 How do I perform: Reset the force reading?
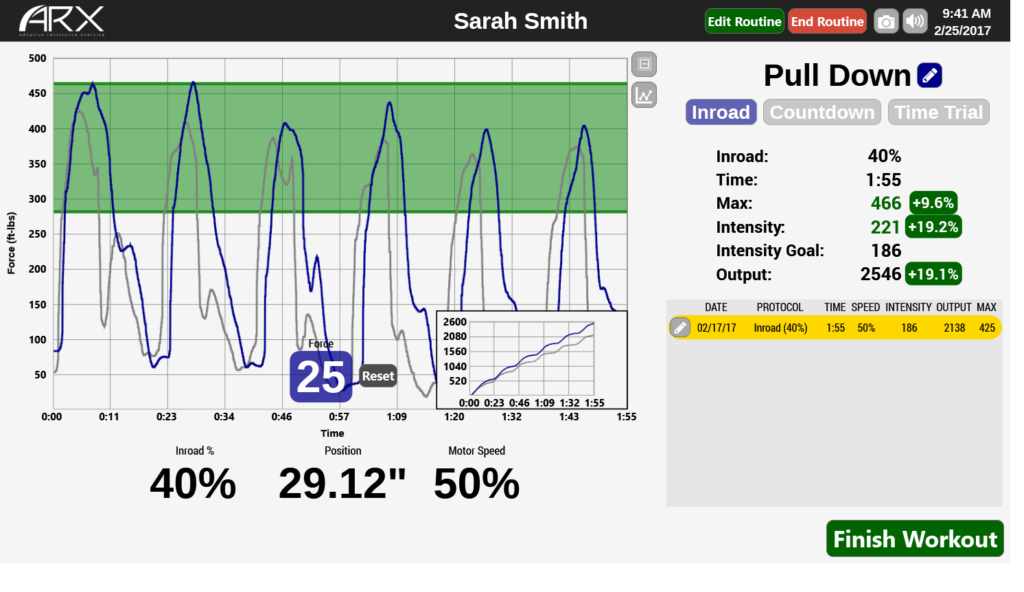tap(378, 376)
